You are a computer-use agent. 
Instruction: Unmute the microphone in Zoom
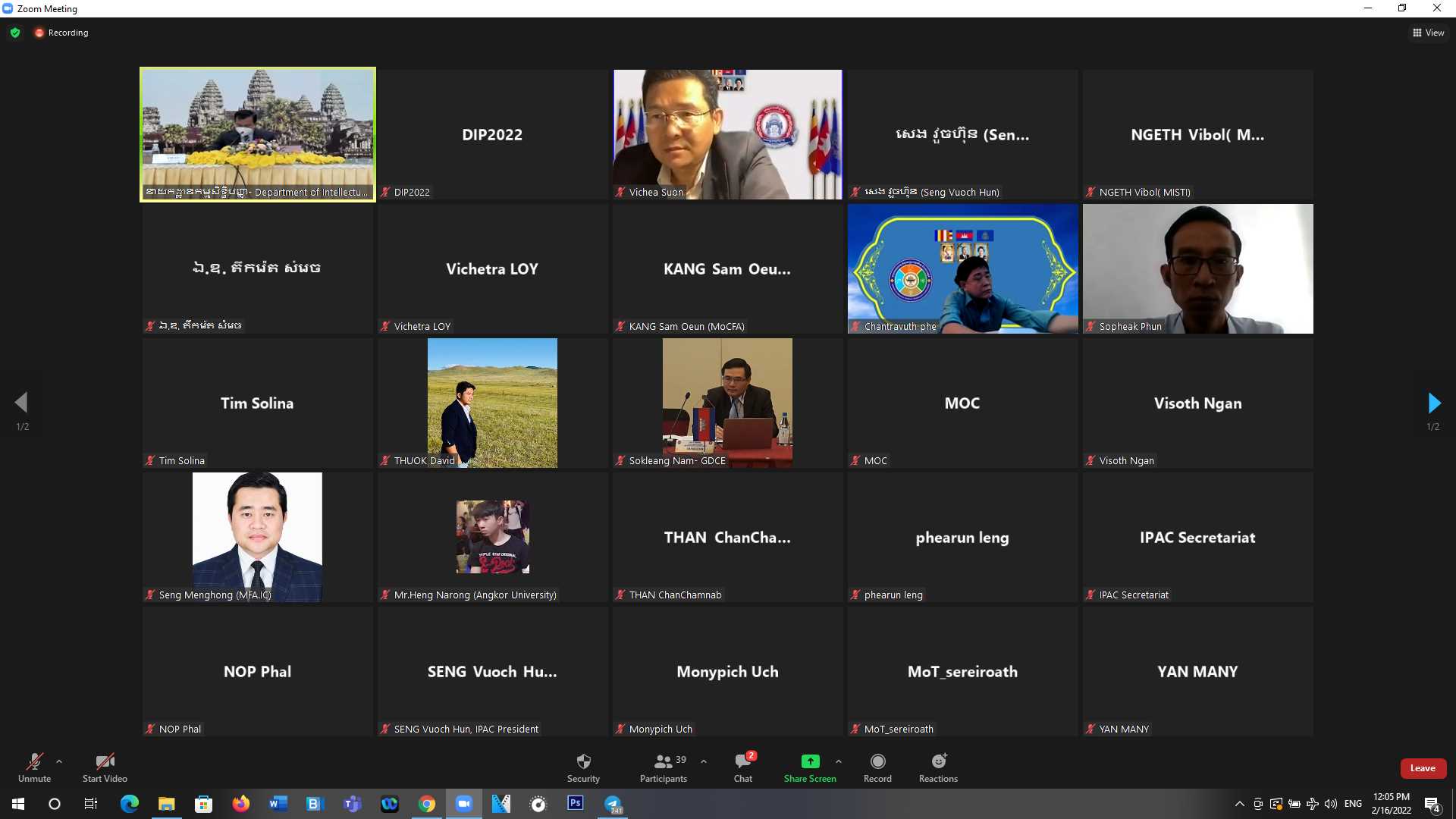click(34, 767)
